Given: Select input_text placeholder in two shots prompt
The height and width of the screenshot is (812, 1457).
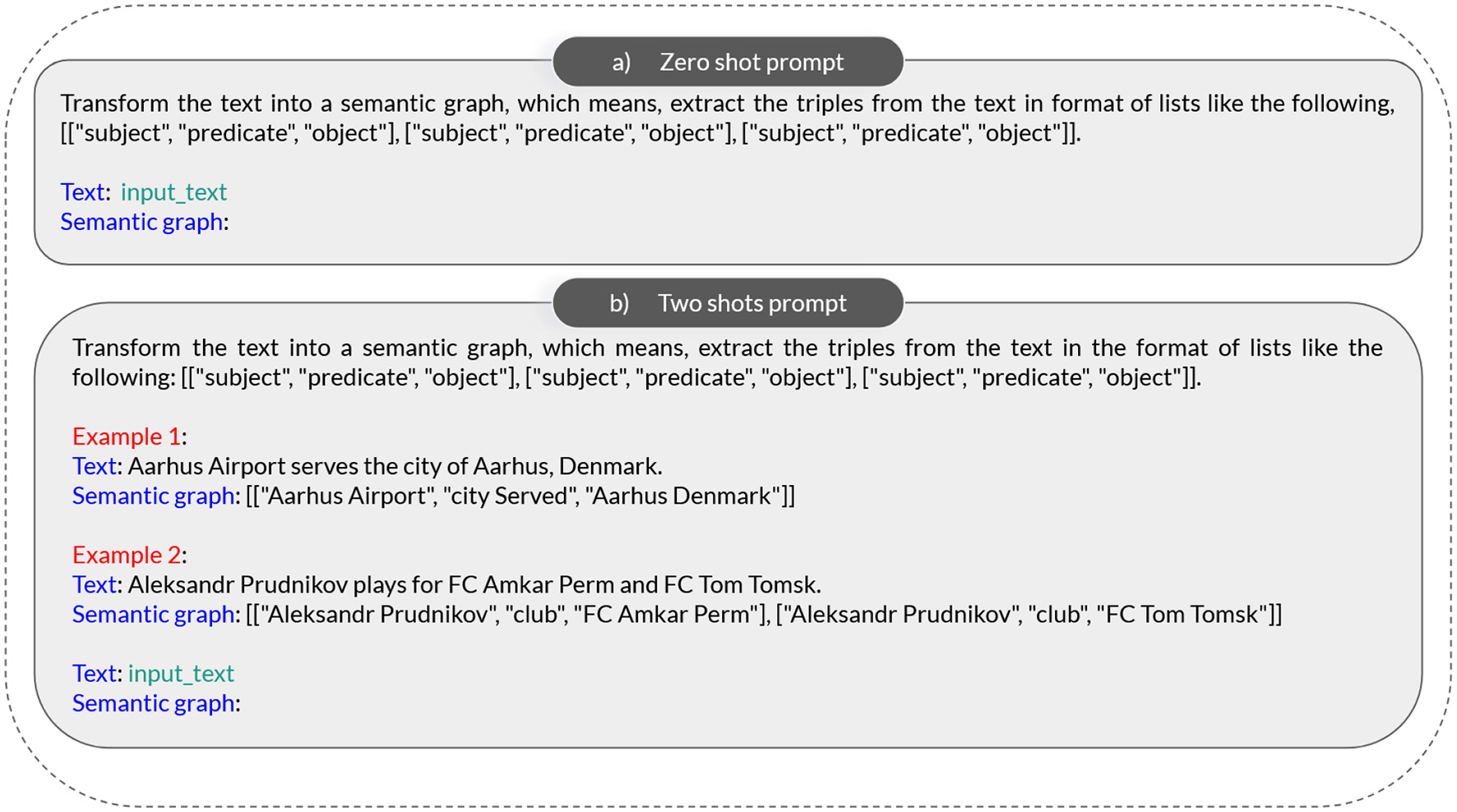Looking at the screenshot, I should (181, 674).
